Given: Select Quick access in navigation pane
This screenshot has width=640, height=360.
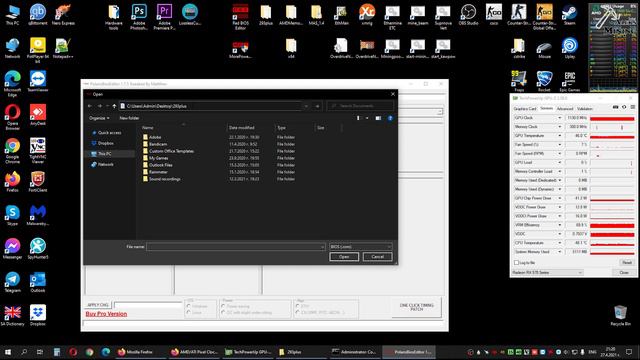Looking at the screenshot, I should pos(109,133).
